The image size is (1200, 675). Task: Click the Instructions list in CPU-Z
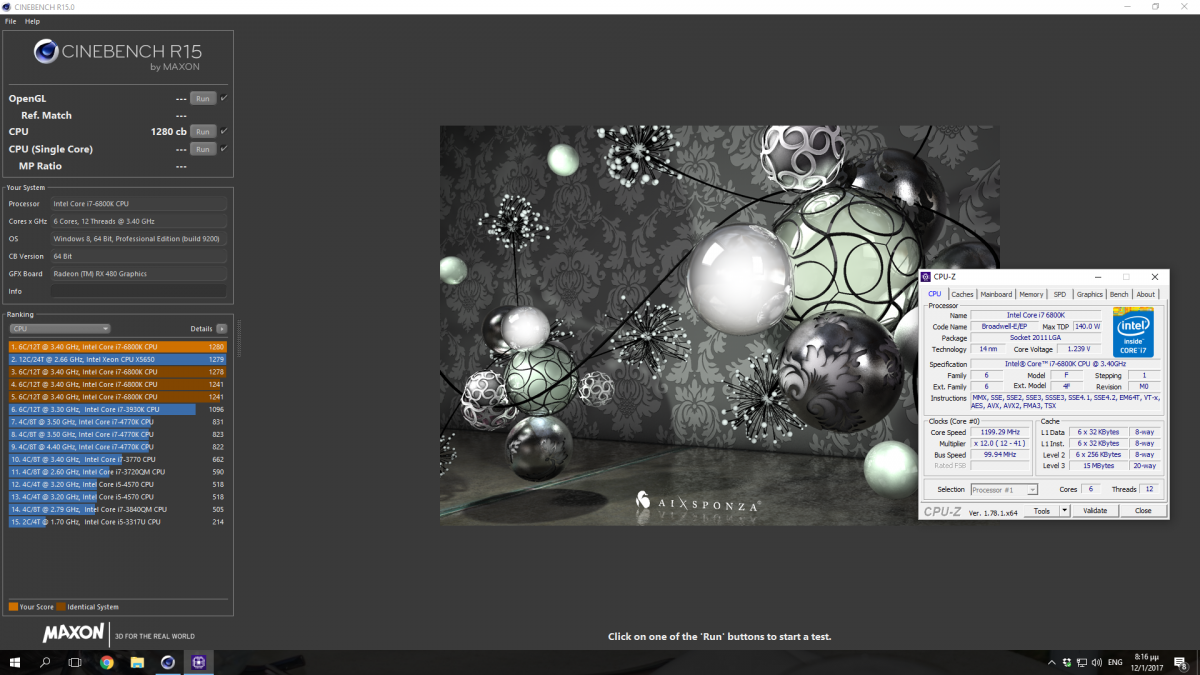1066,401
